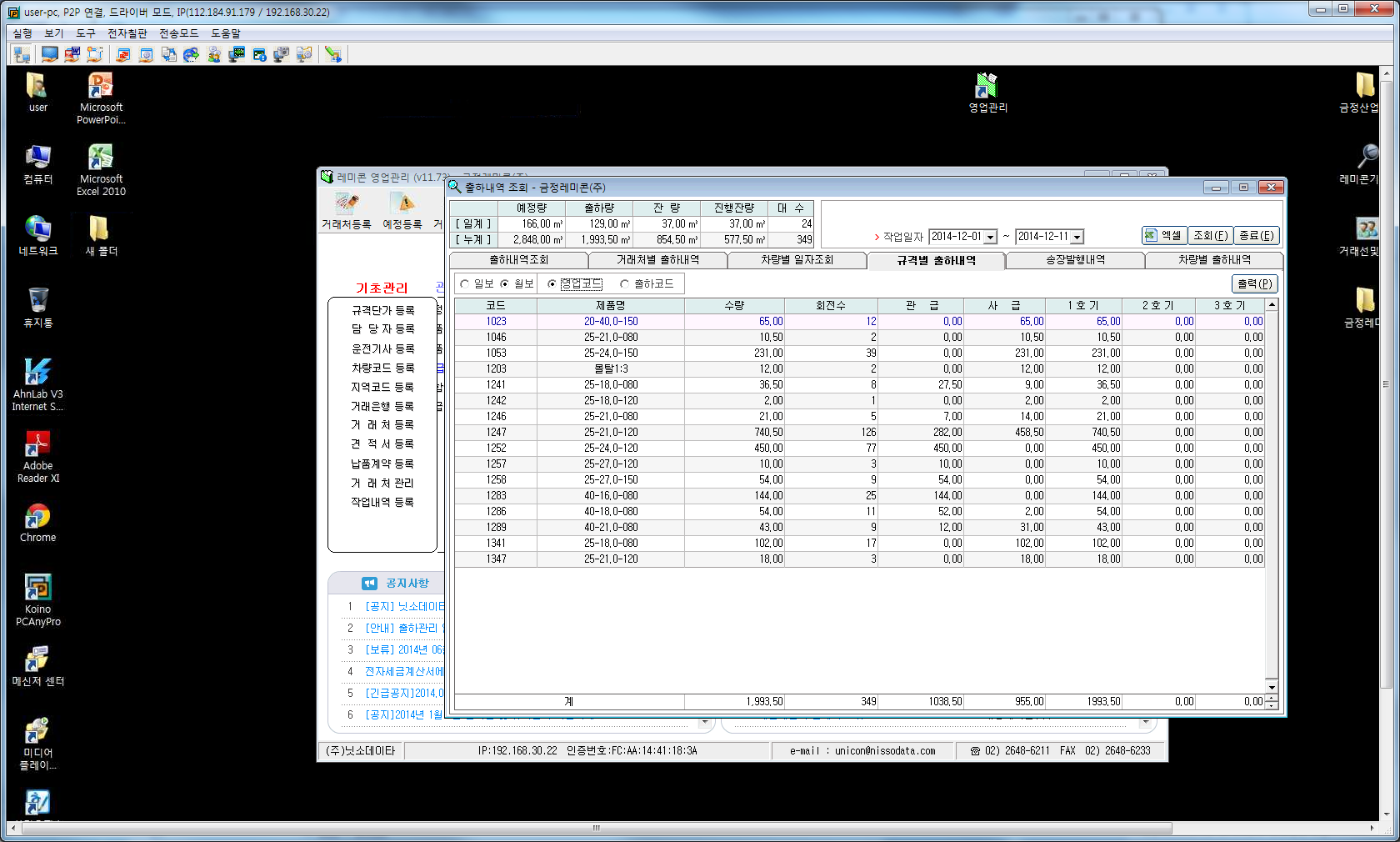Open the 실행 menu
This screenshot has width=1400, height=842.
22,33
